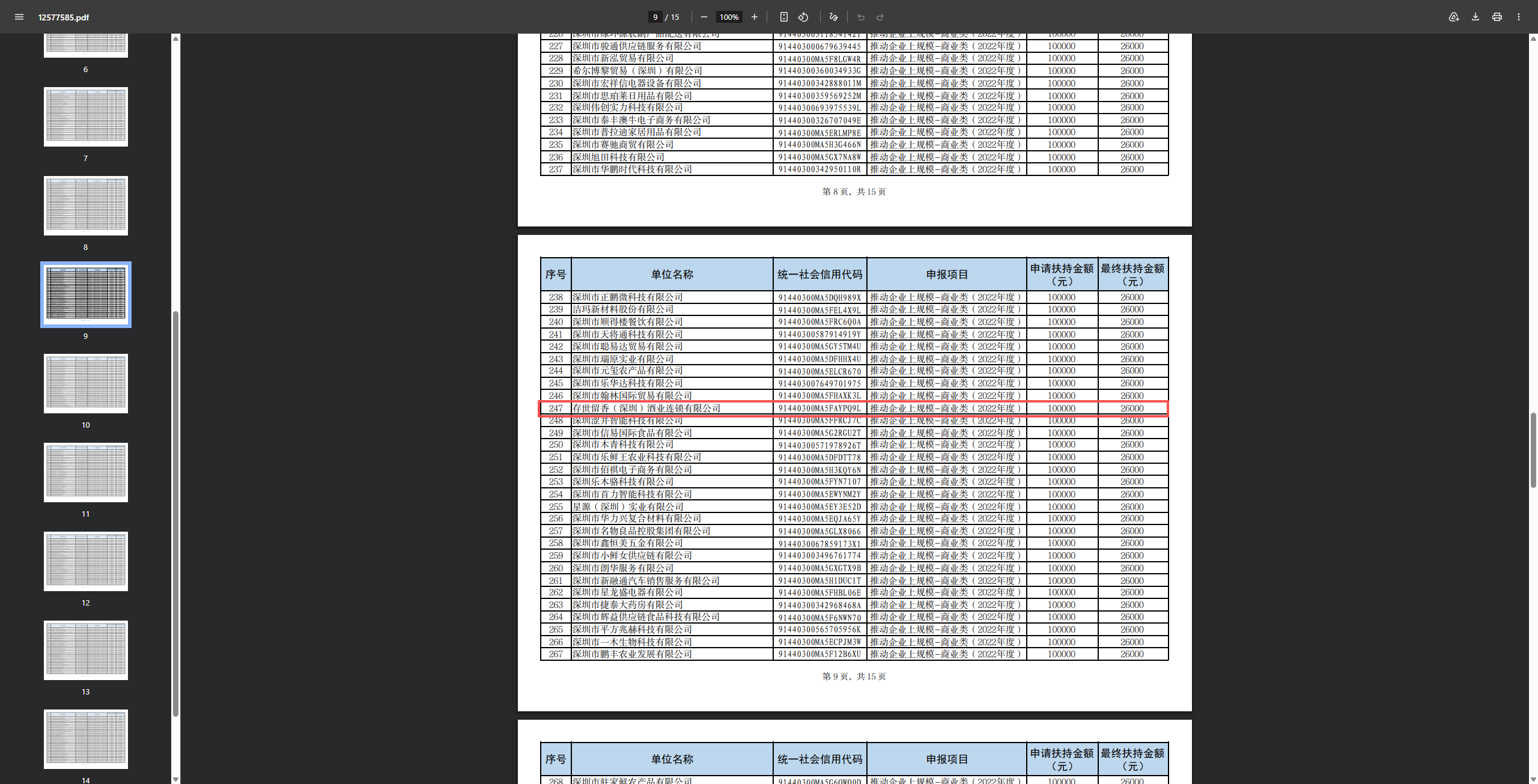Image resolution: width=1538 pixels, height=784 pixels.
Task: Open page 8 thumbnail
Action: tap(86, 205)
